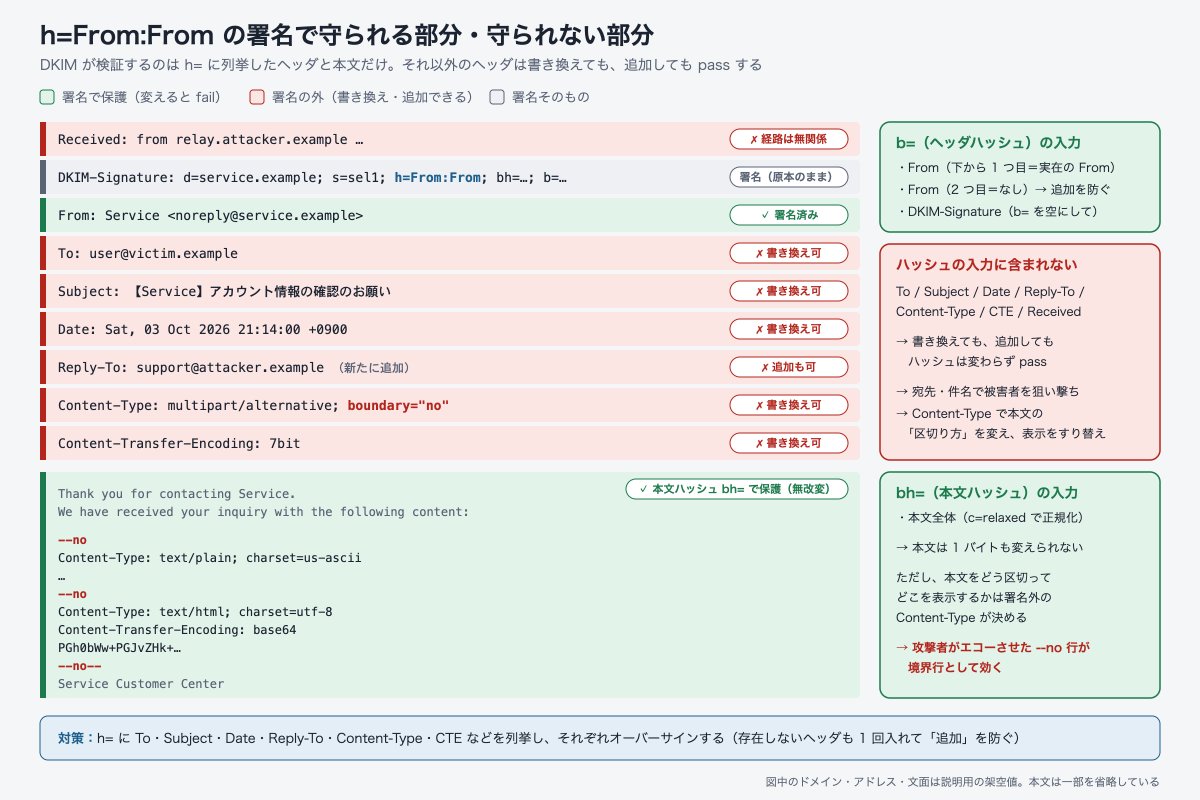Click the red 署名の外 legend swatch
The image size is (1200, 800).
point(257,97)
